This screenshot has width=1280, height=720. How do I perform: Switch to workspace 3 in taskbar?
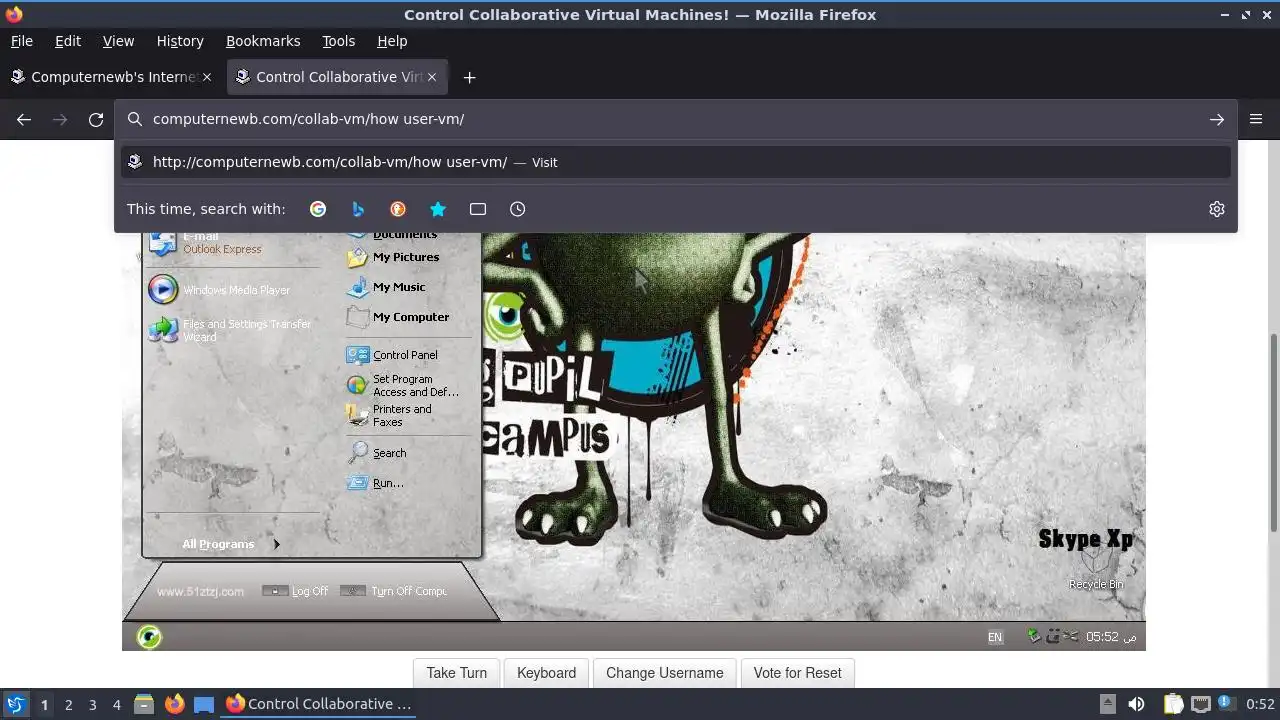click(x=92, y=705)
